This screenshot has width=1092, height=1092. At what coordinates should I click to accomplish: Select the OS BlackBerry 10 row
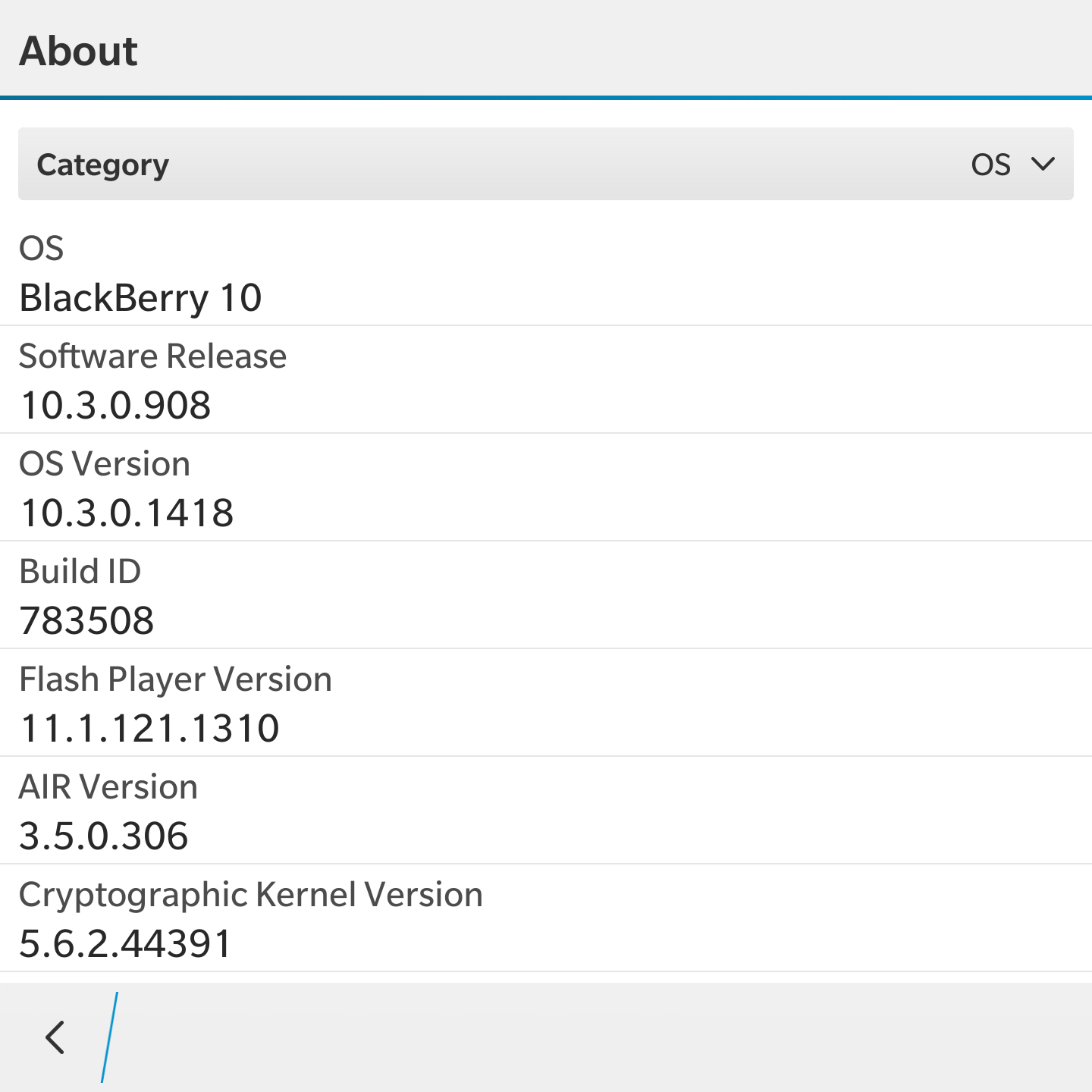tap(546, 273)
